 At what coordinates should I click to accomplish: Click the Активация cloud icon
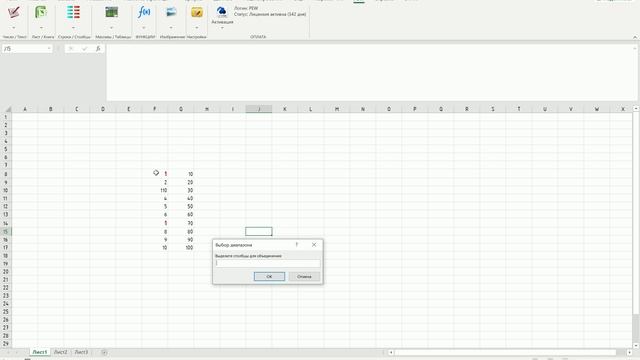(222, 12)
